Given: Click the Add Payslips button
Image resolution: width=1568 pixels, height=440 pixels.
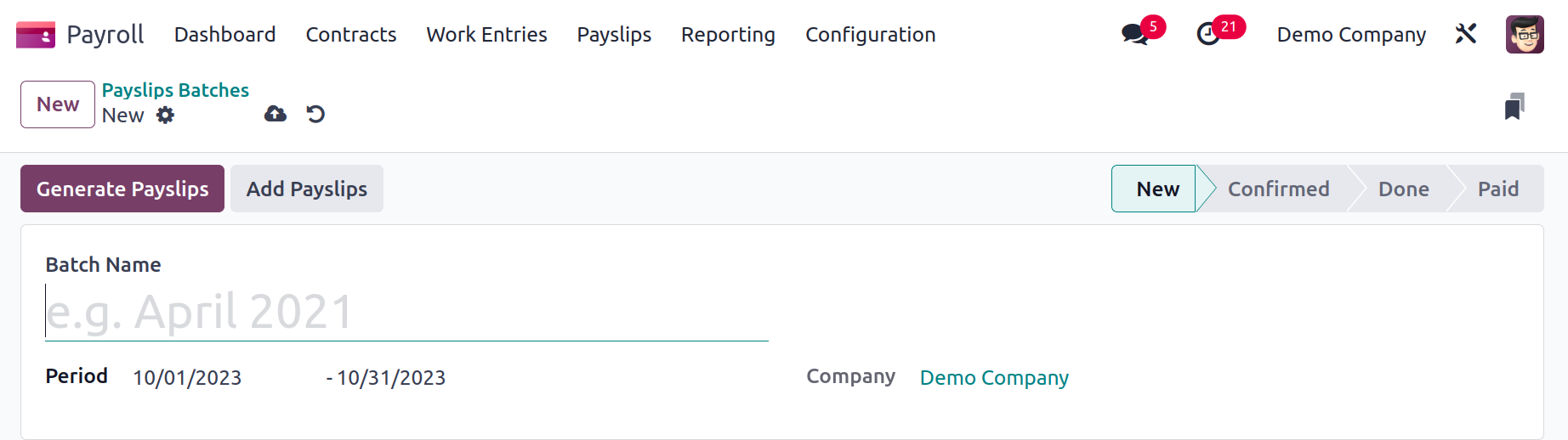Looking at the screenshot, I should 307,189.
